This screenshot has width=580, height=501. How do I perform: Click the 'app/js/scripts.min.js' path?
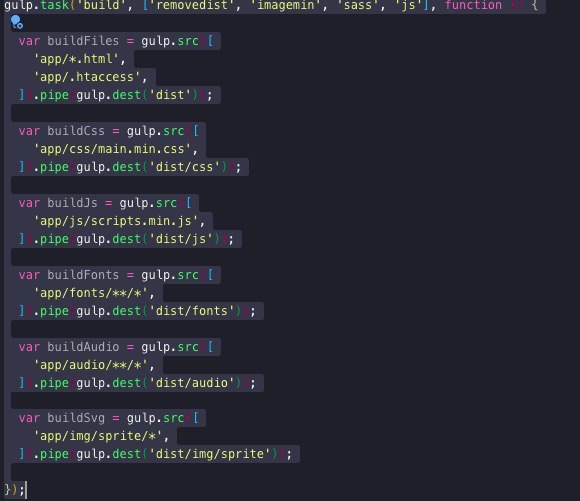click(116, 221)
